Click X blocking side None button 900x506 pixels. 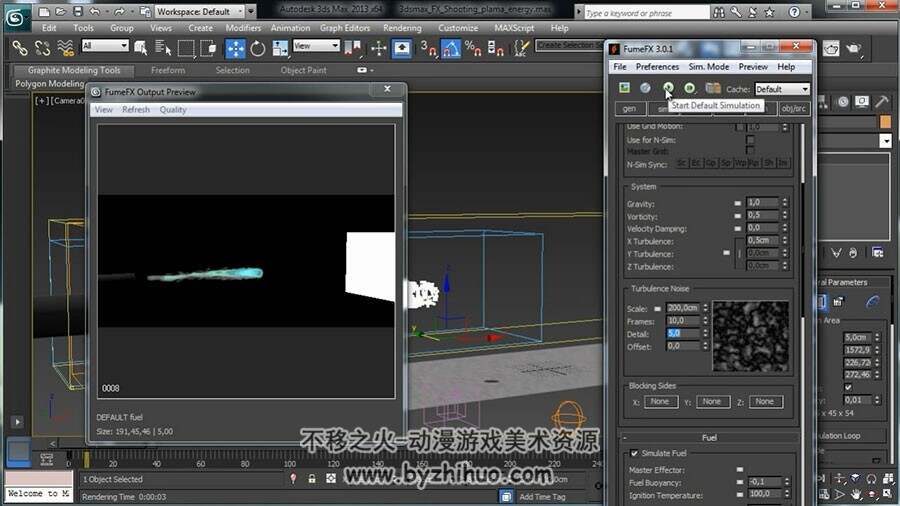[660, 402]
